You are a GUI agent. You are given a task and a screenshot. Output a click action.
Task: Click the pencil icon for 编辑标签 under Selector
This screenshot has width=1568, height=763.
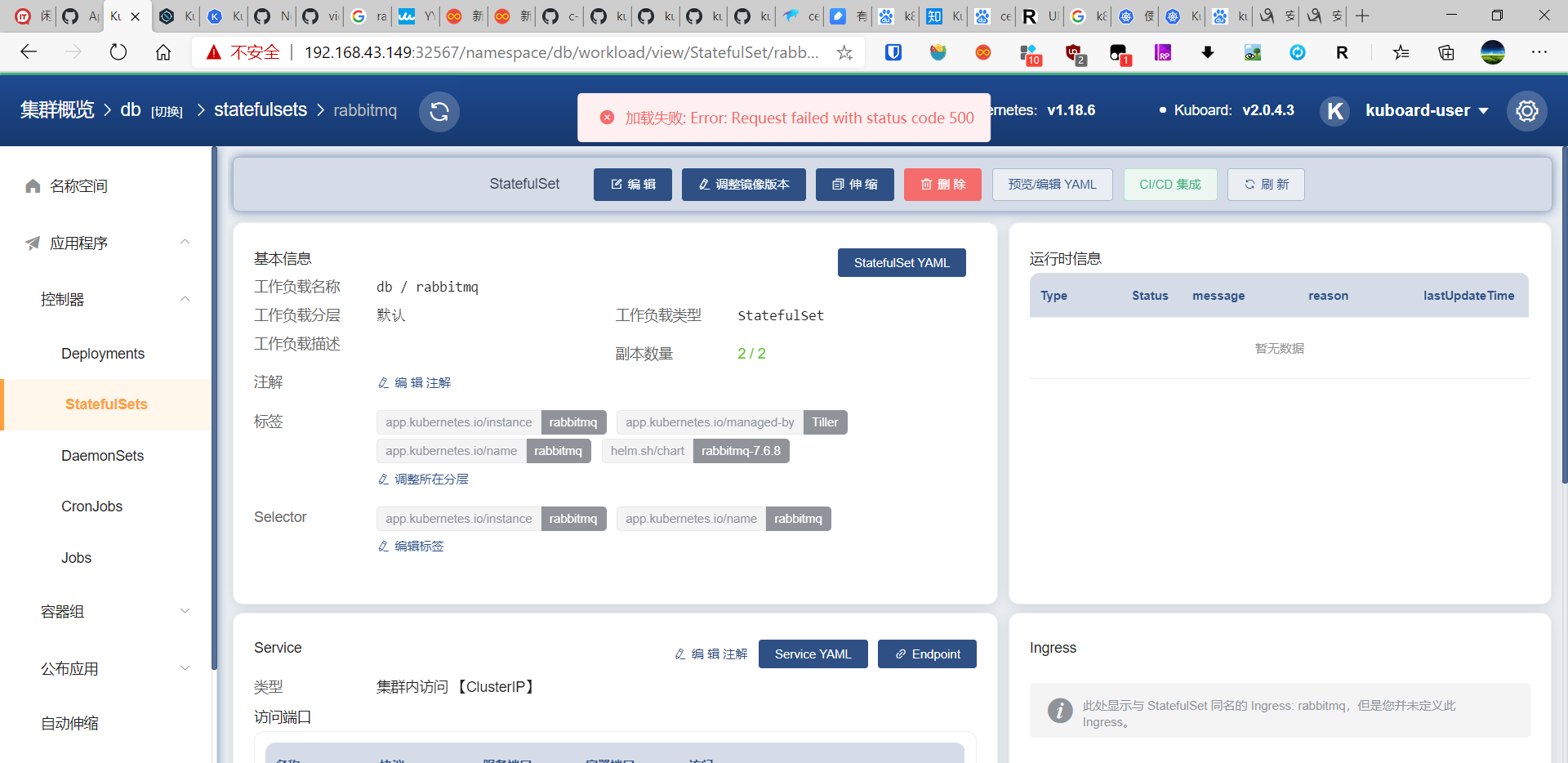[382, 546]
